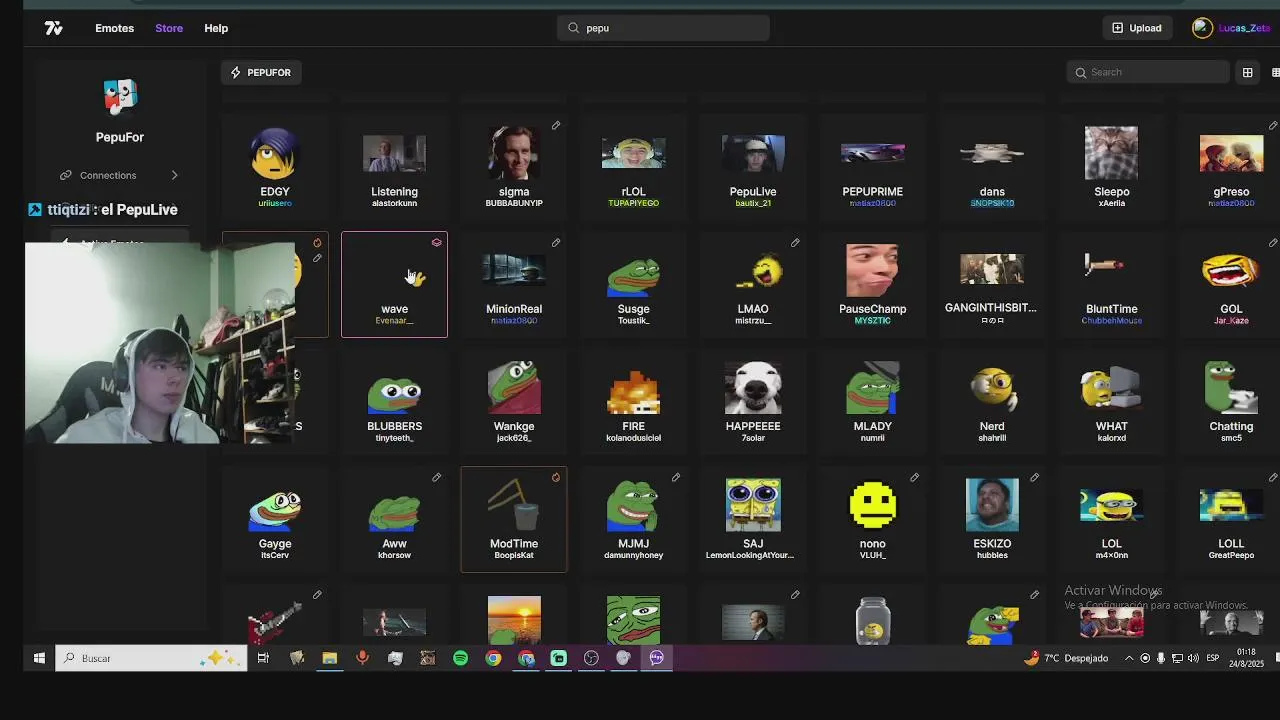Select the SAJ emote
This screenshot has width=1280, height=720.
point(753,519)
